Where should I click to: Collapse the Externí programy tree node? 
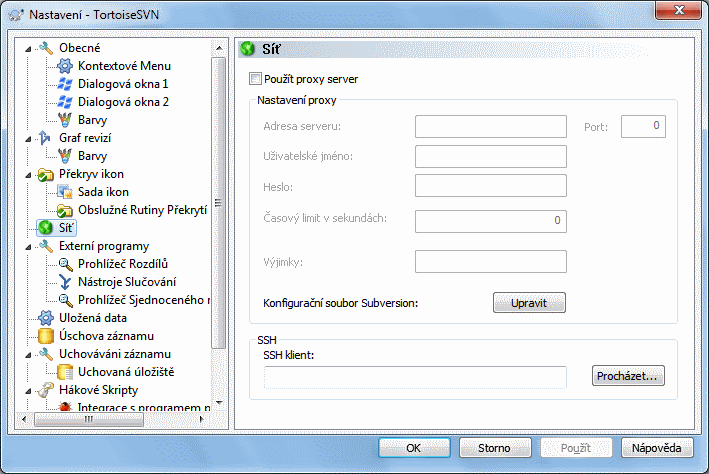(x=28, y=247)
